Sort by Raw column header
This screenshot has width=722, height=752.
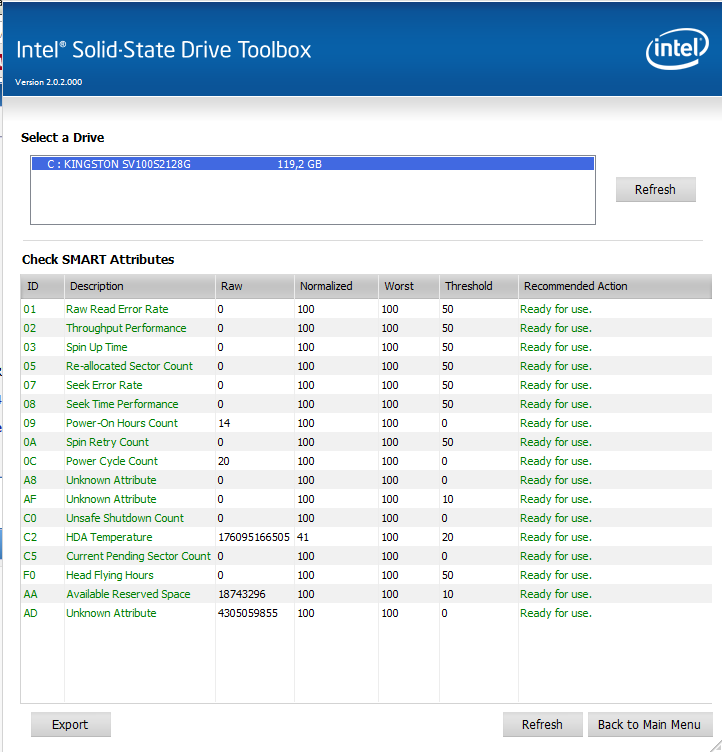click(x=255, y=286)
